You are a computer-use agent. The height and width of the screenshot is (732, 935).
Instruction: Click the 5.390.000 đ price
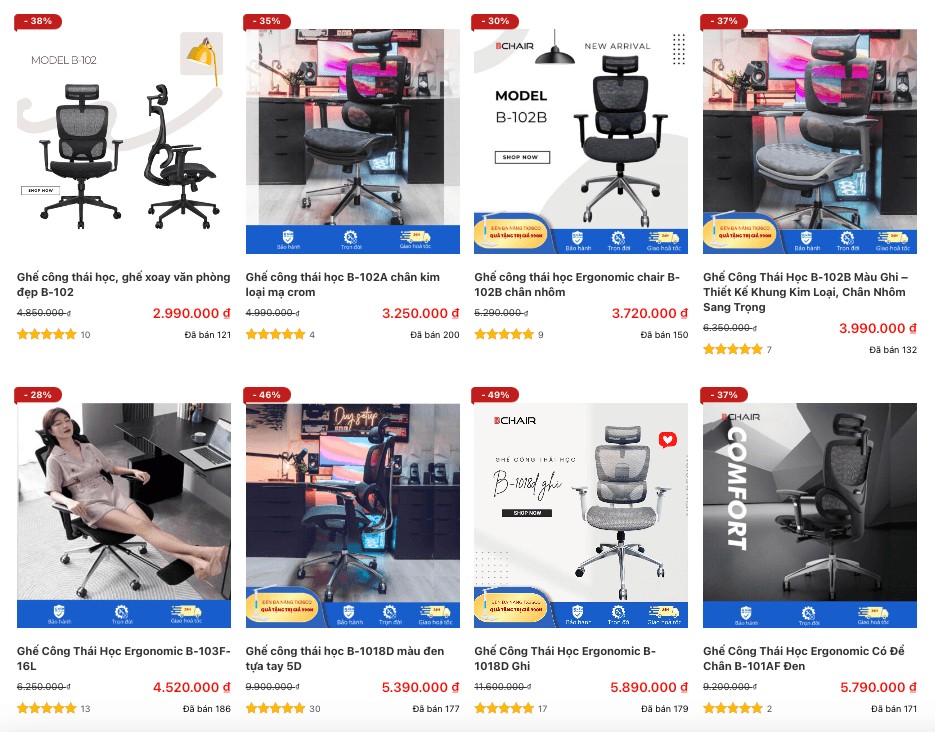(x=420, y=687)
